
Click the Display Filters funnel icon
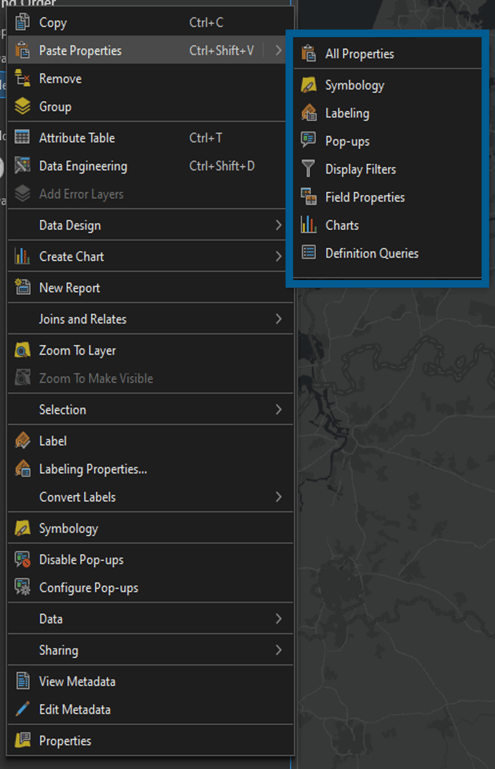click(x=309, y=169)
